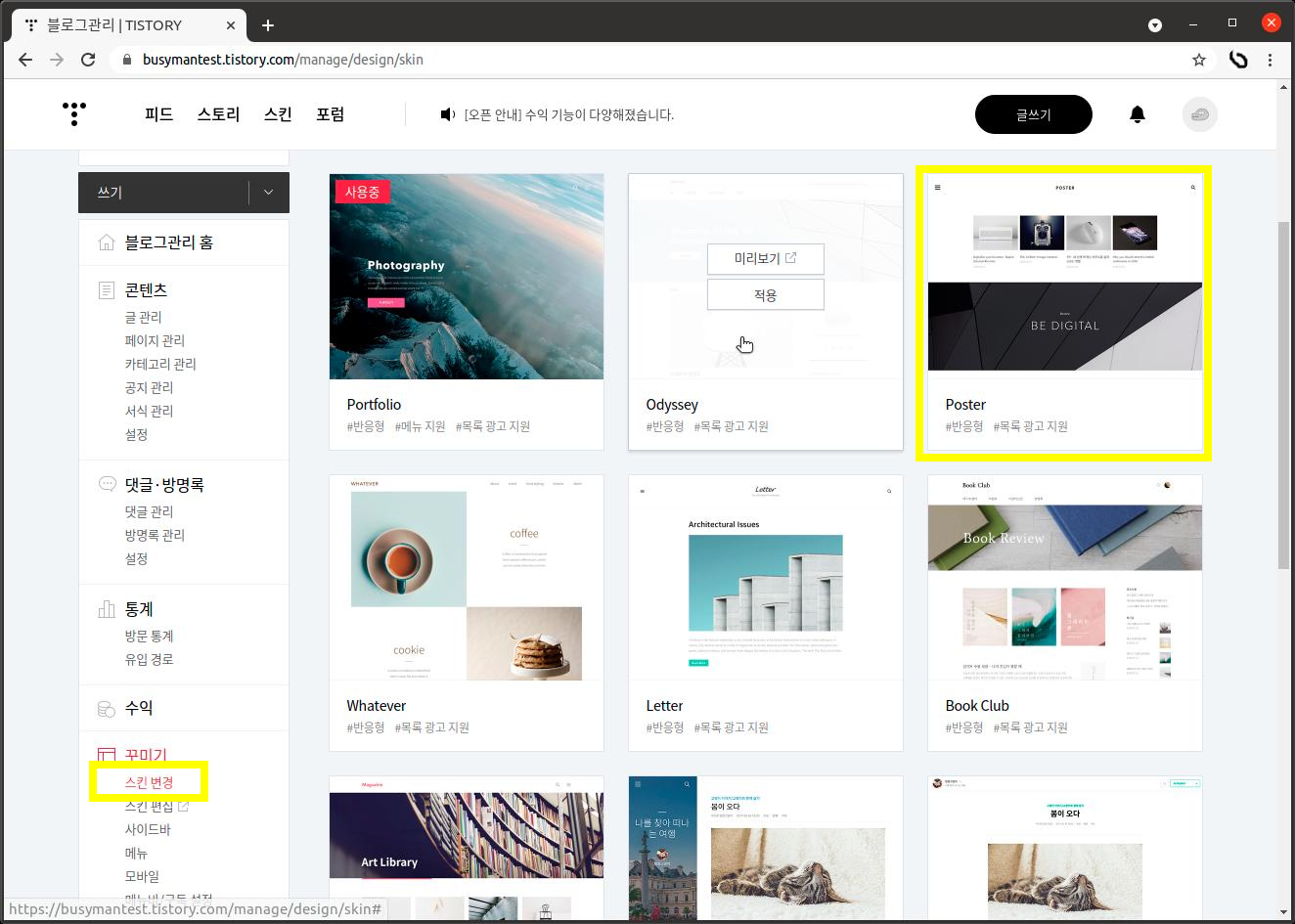Image resolution: width=1295 pixels, height=924 pixels.
Task: Click the browser extension icon
Action: (1238, 60)
